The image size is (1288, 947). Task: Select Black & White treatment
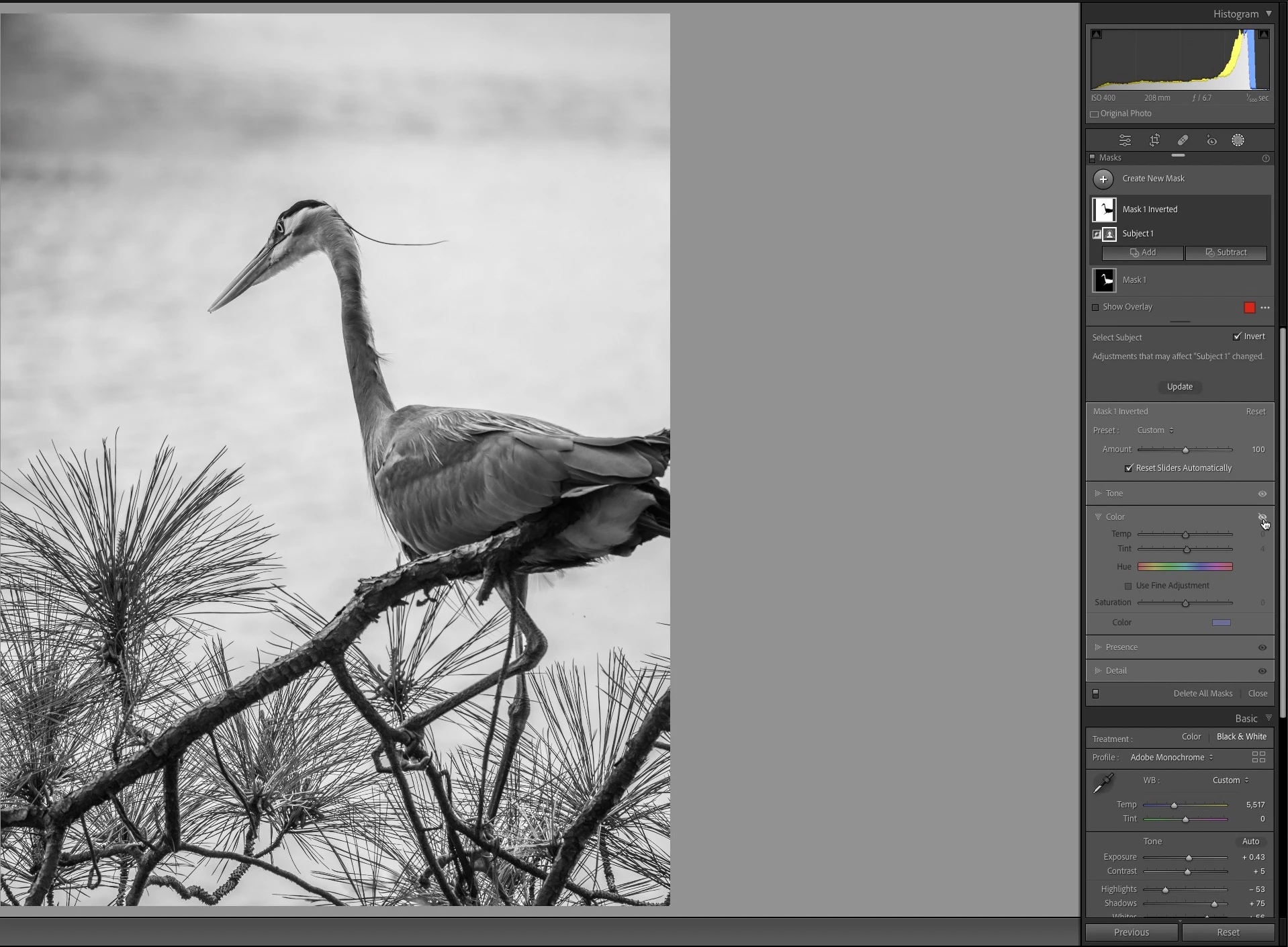(x=1241, y=737)
